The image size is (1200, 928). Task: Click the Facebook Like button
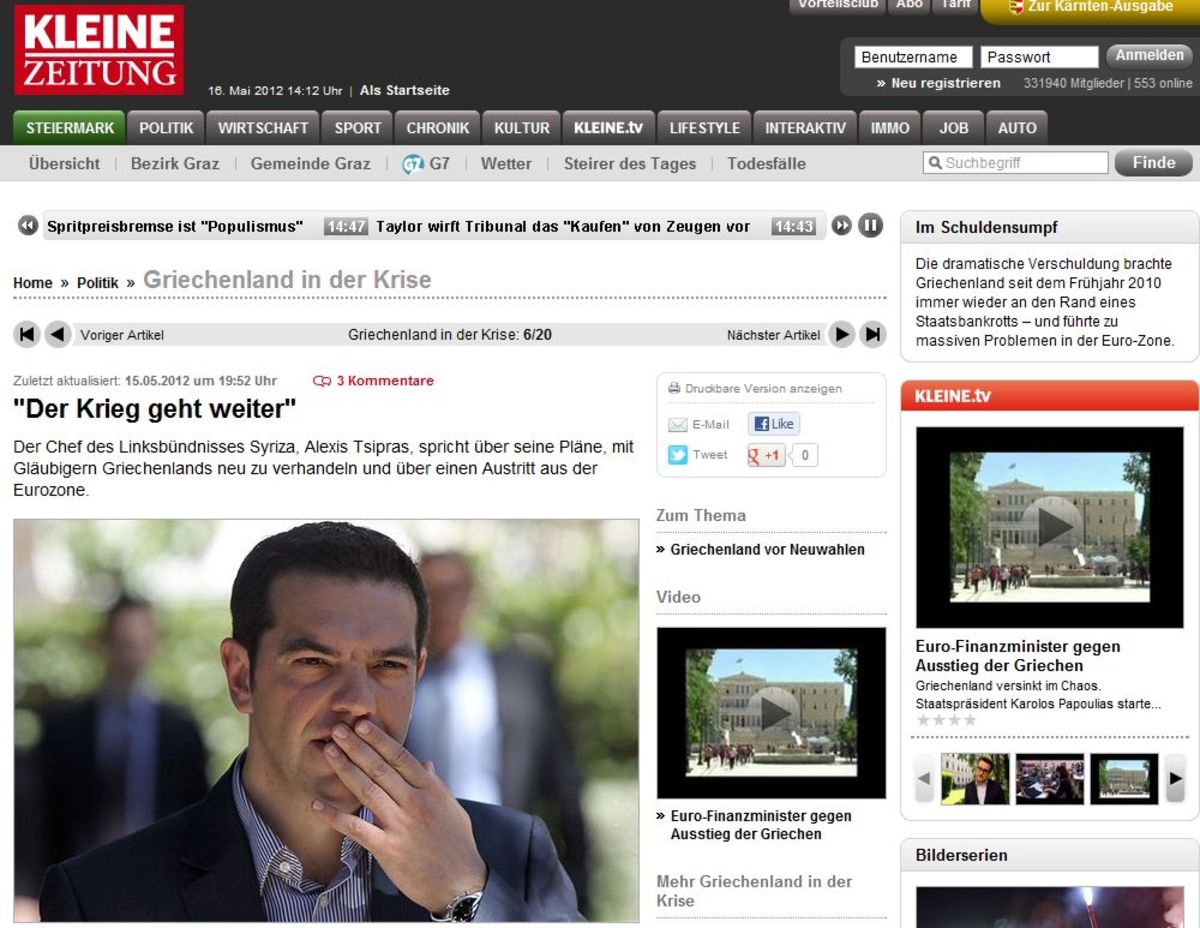pos(774,424)
